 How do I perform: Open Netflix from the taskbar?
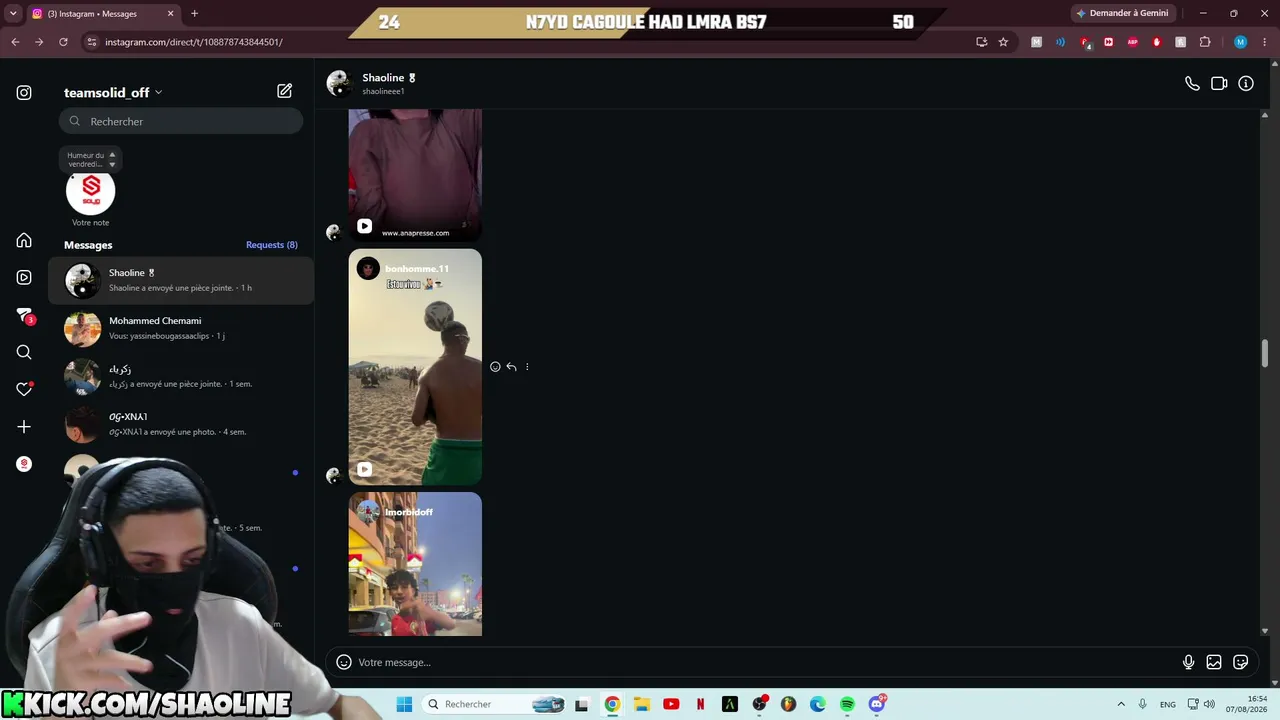700,704
